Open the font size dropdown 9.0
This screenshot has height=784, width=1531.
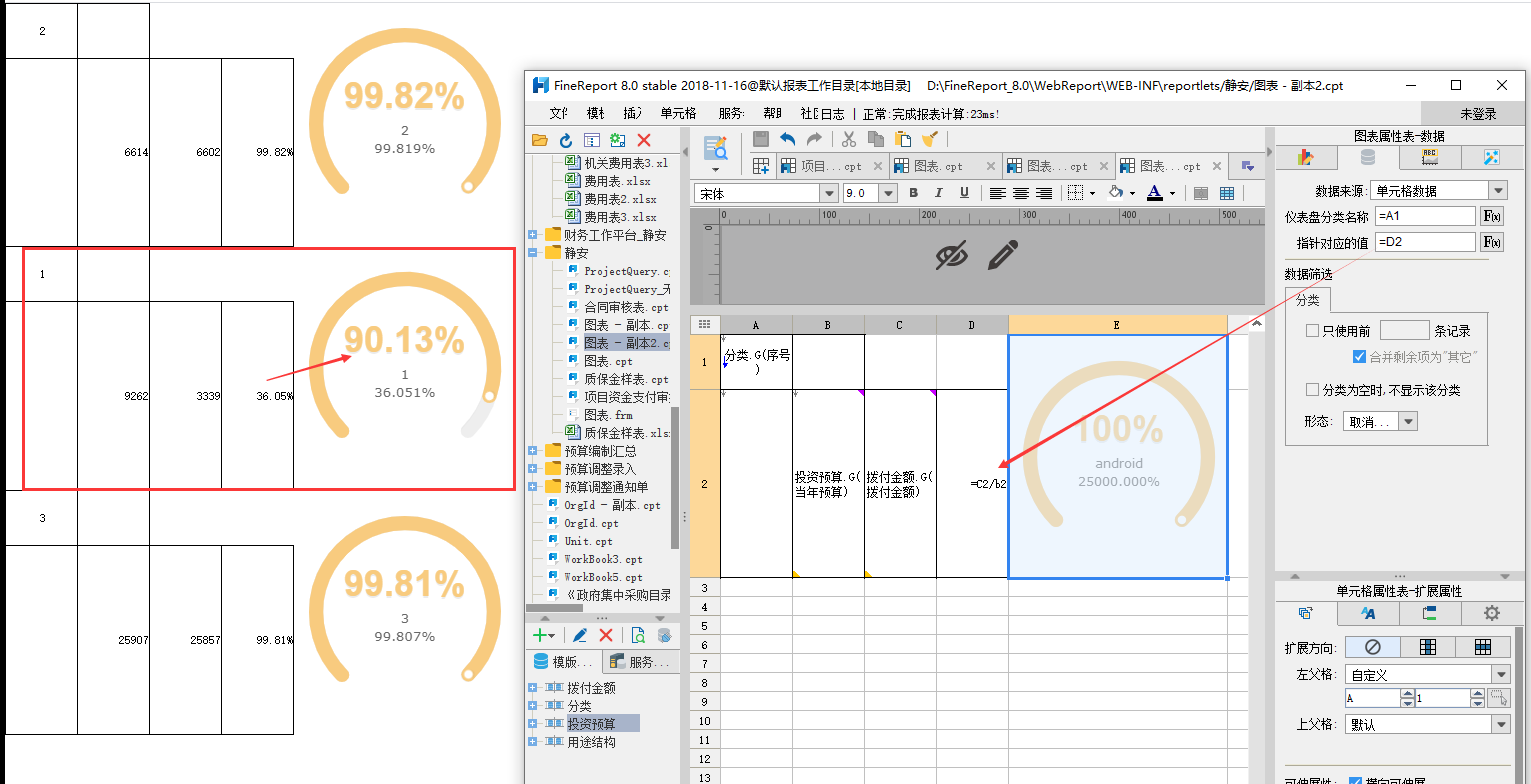pyautogui.click(x=888, y=193)
